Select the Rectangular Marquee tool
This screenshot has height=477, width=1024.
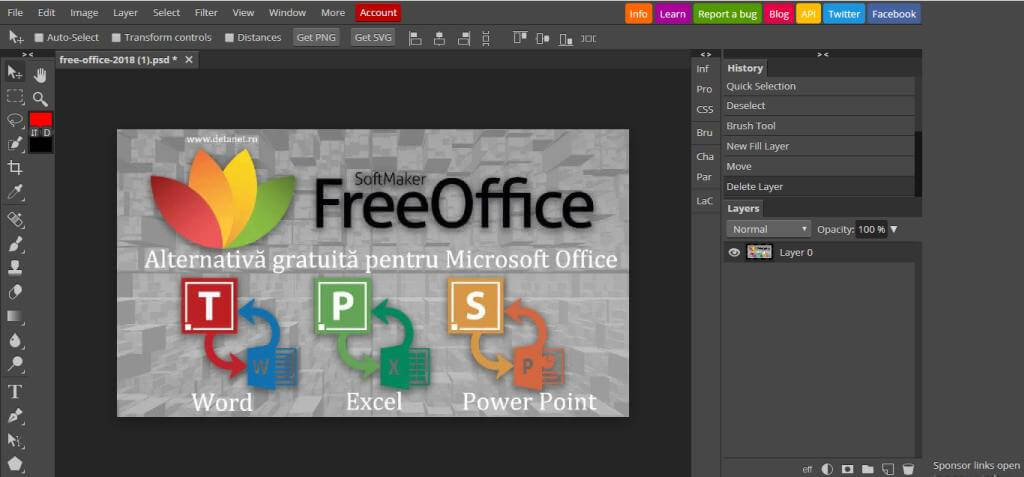pyautogui.click(x=14, y=96)
